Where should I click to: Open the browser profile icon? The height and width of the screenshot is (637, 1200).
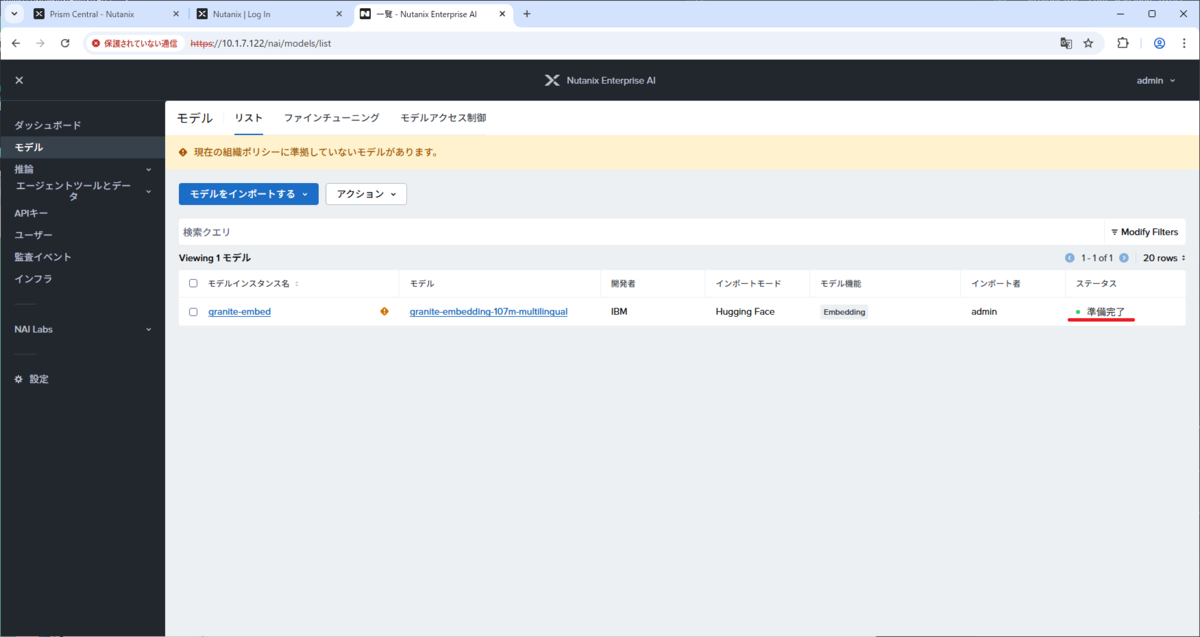[x=1159, y=43]
